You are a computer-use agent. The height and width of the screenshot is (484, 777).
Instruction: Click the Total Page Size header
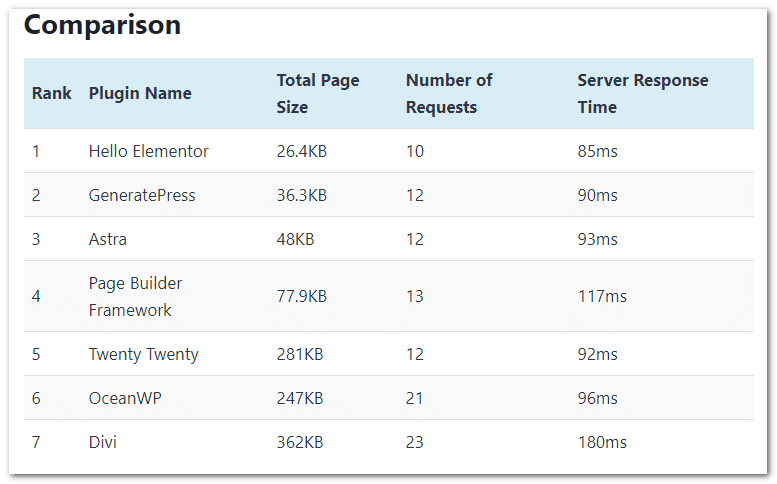coord(318,93)
